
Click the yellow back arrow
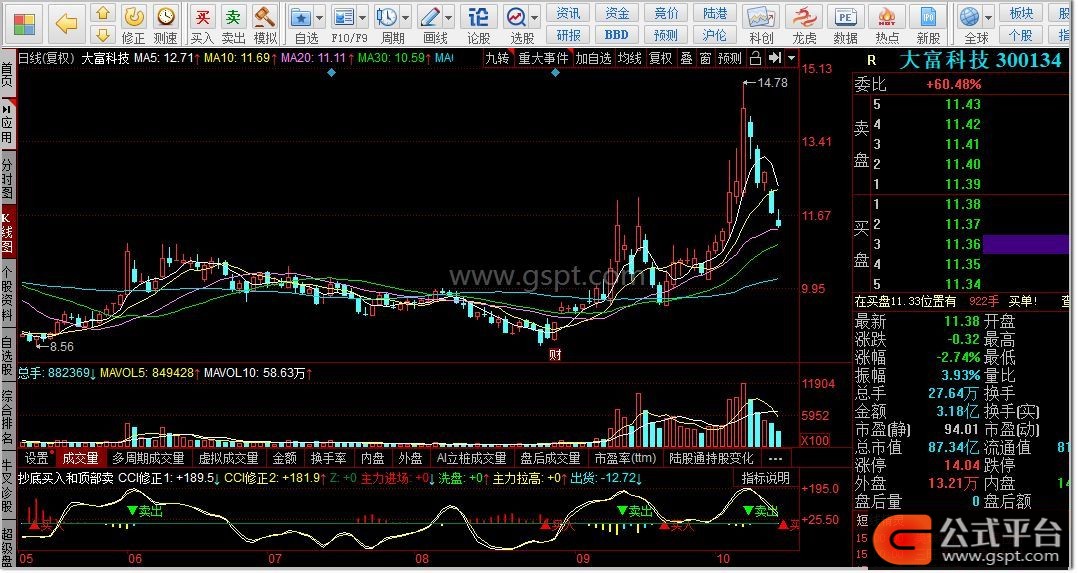click(x=66, y=25)
